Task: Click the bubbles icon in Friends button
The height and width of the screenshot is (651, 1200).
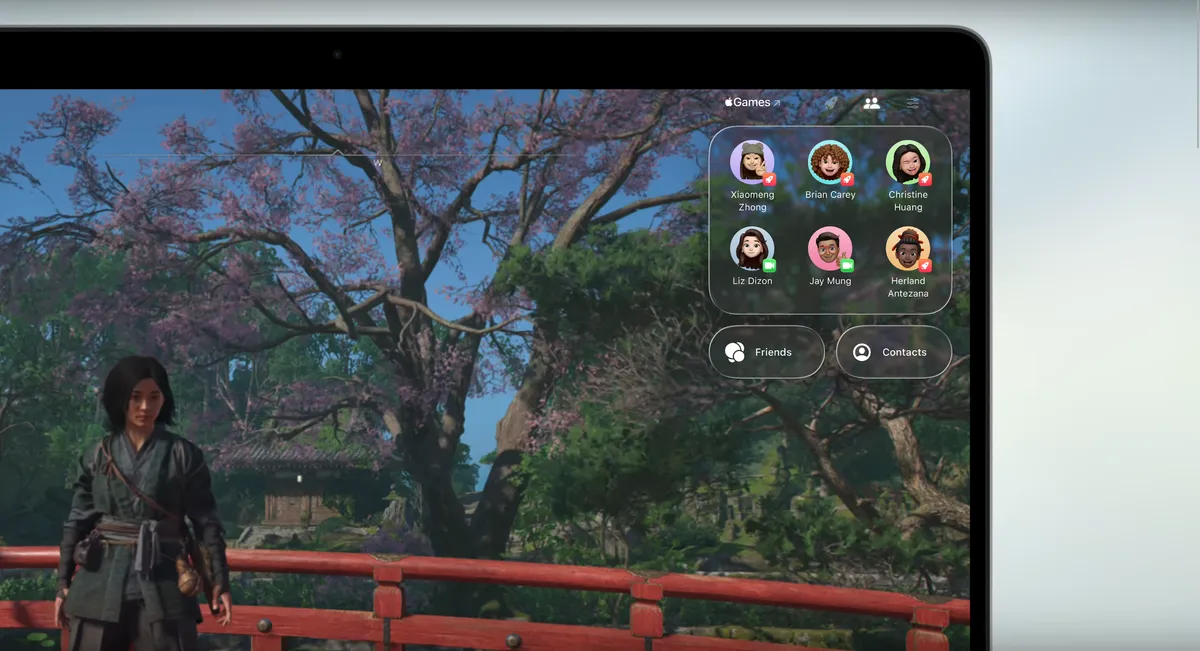Action: pyautogui.click(x=735, y=352)
